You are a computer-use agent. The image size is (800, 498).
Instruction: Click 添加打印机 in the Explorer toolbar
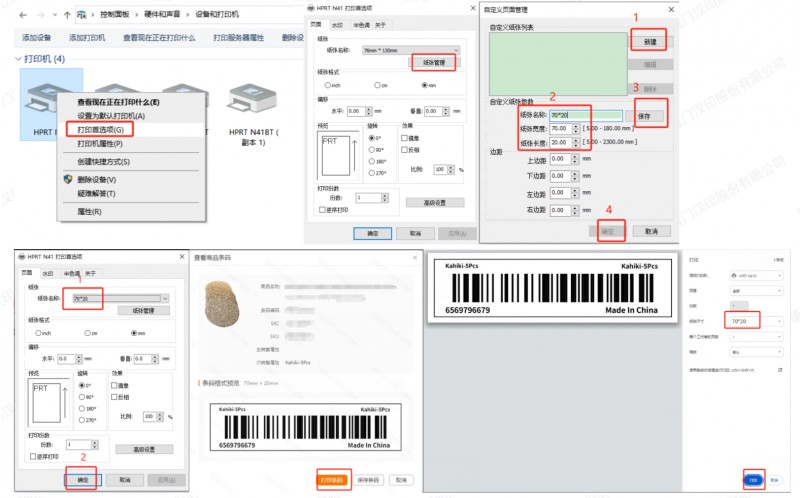click(89, 37)
